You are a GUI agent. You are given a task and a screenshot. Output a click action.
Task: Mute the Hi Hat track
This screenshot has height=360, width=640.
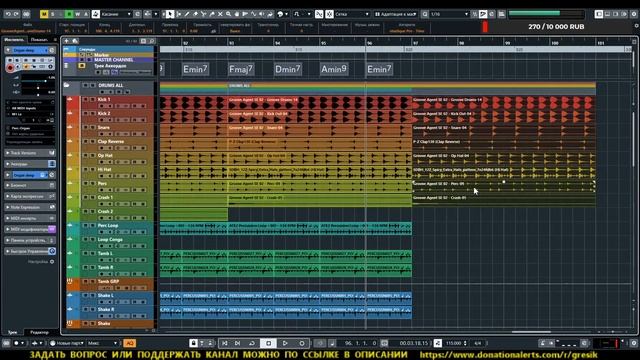click(86, 169)
